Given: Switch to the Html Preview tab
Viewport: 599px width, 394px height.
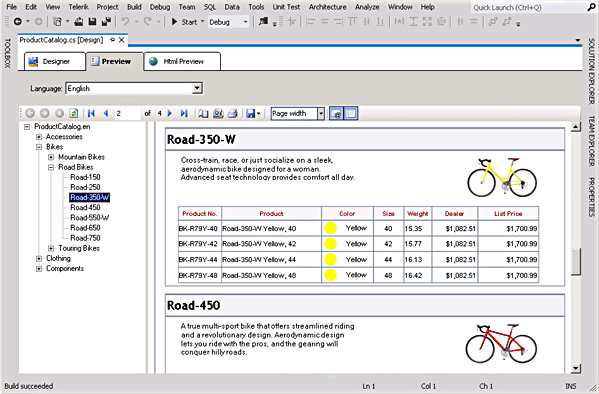Looking at the screenshot, I should [x=182, y=62].
